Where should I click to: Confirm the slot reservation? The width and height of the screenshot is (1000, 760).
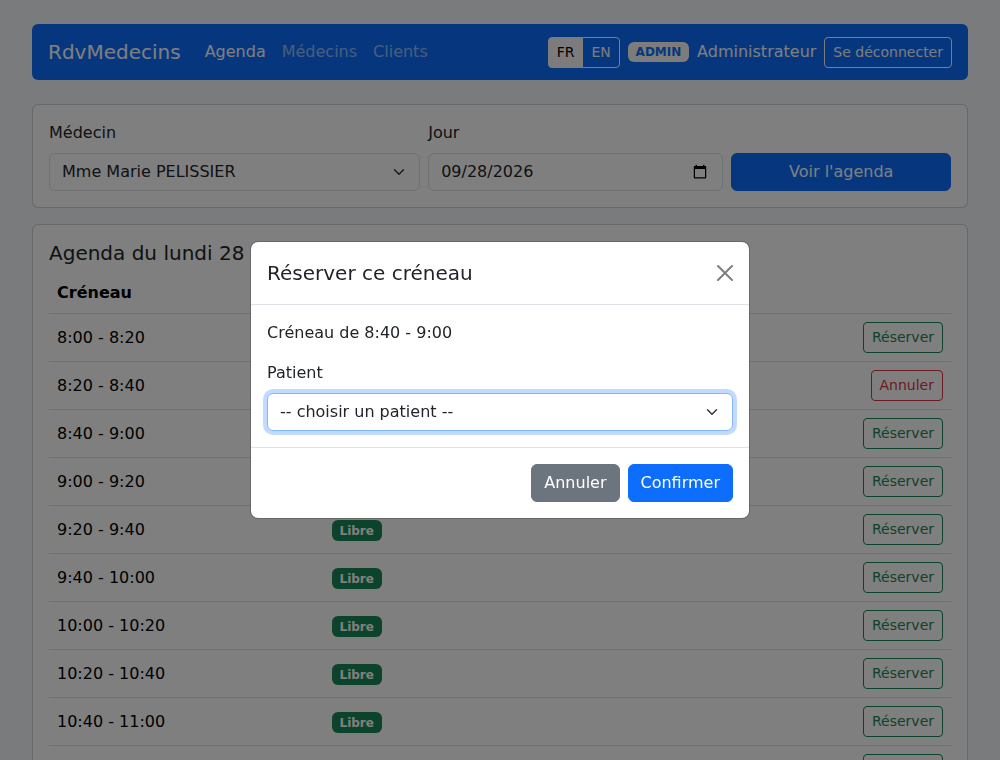(x=680, y=483)
